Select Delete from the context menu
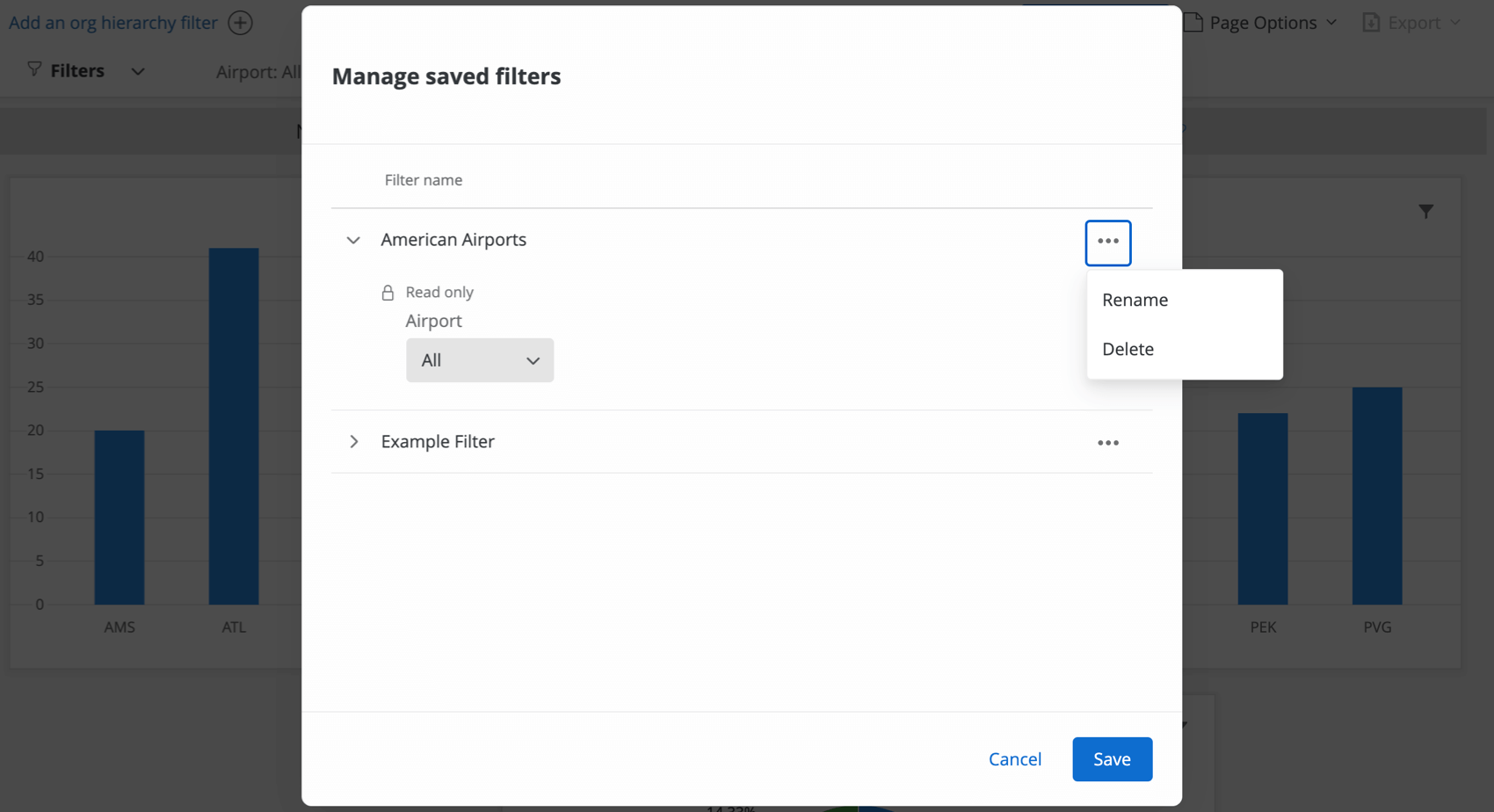1494x812 pixels. tap(1128, 349)
